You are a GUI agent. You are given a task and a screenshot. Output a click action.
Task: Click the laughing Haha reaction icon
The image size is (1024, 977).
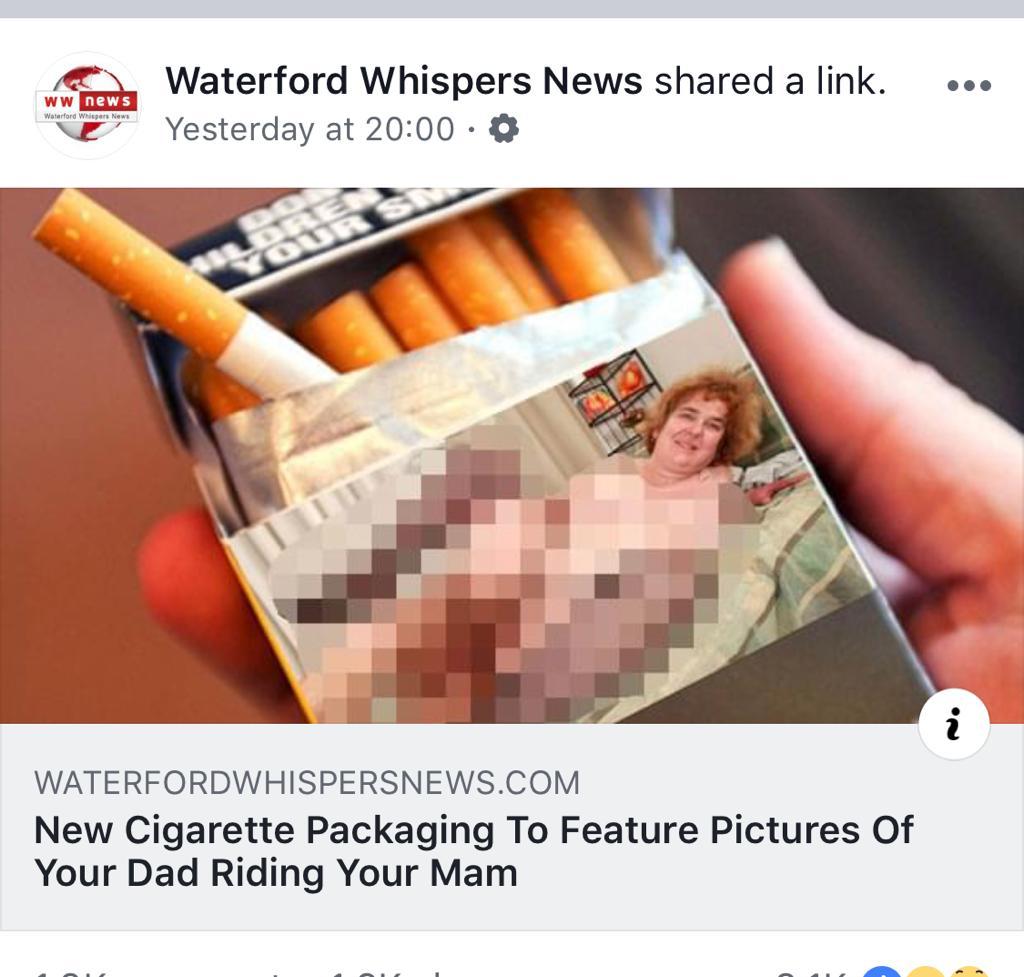pyautogui.click(x=969, y=970)
